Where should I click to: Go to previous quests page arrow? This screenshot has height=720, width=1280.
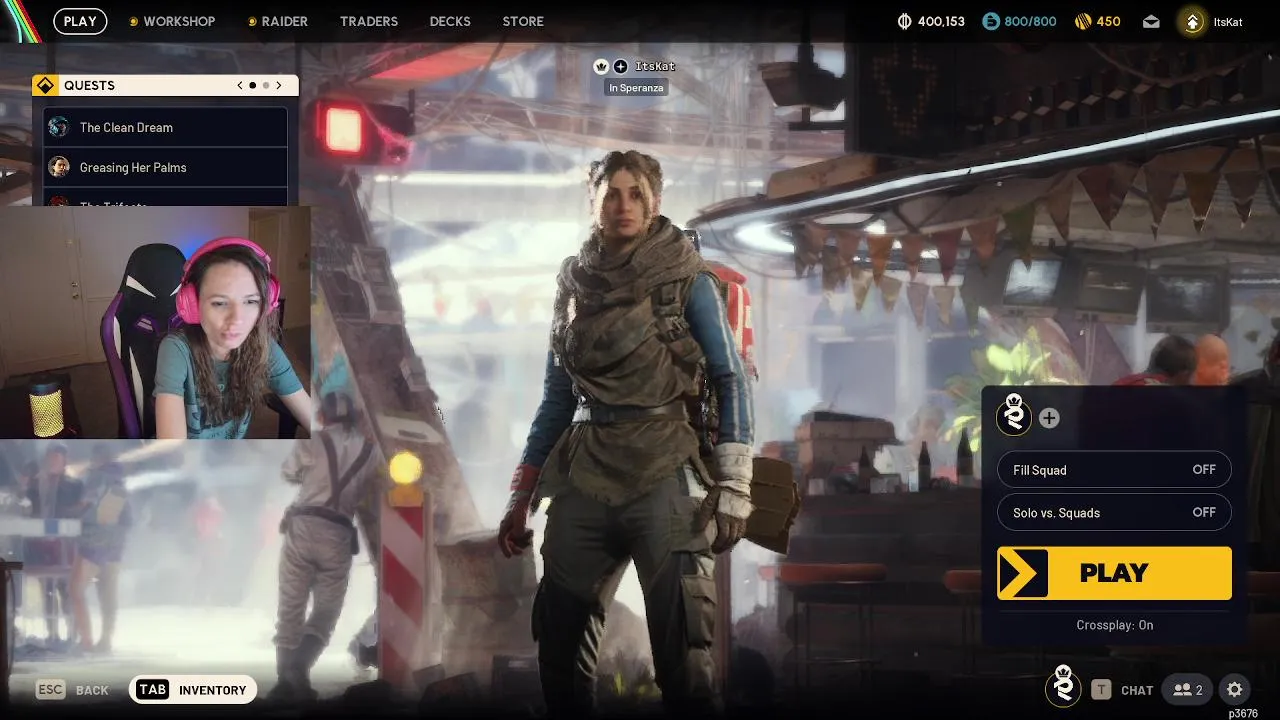coord(240,86)
